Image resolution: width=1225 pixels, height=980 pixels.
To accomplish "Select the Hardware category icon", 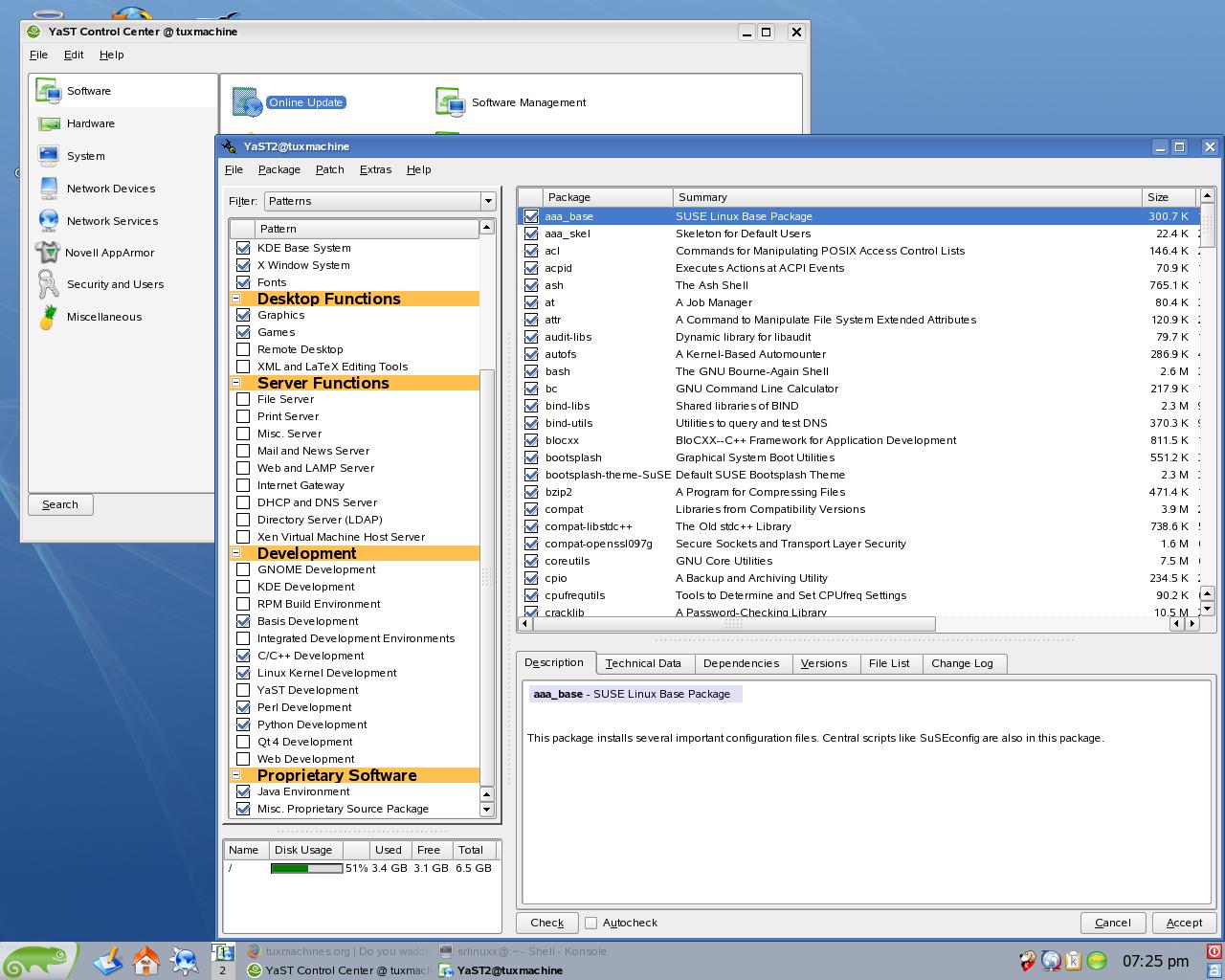I will pos(49,123).
